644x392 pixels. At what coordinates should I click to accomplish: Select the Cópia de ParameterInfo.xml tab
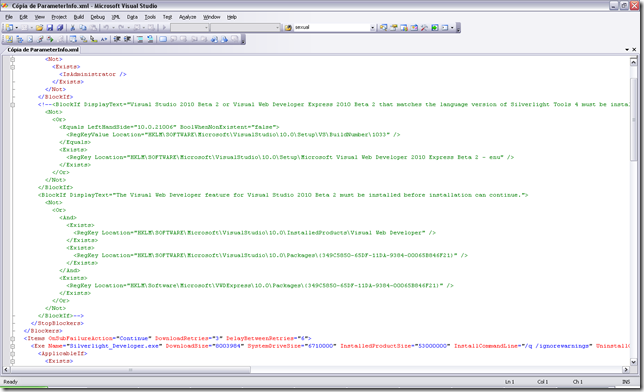pos(43,50)
